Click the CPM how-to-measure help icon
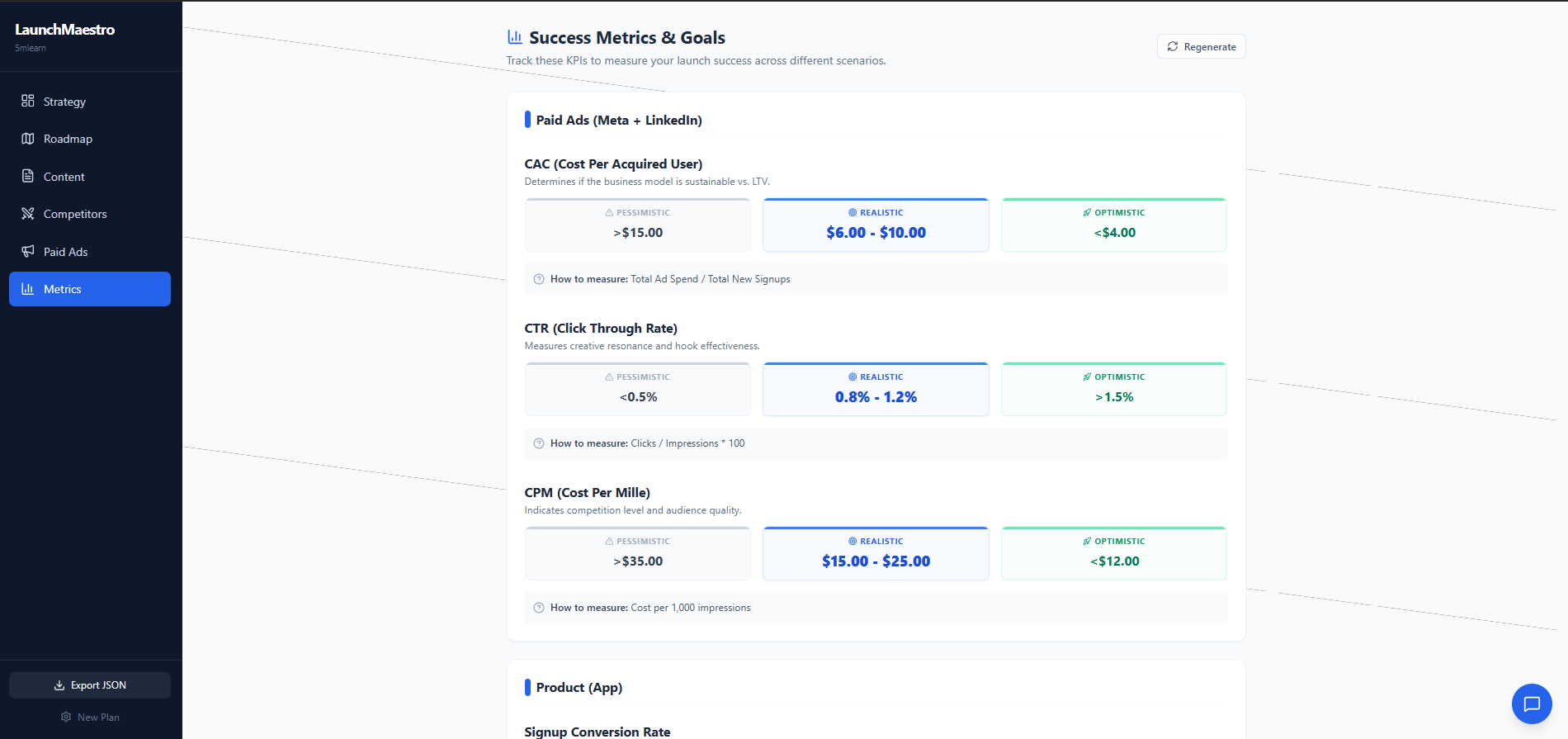Viewport: 1568px width, 739px height. [x=539, y=608]
